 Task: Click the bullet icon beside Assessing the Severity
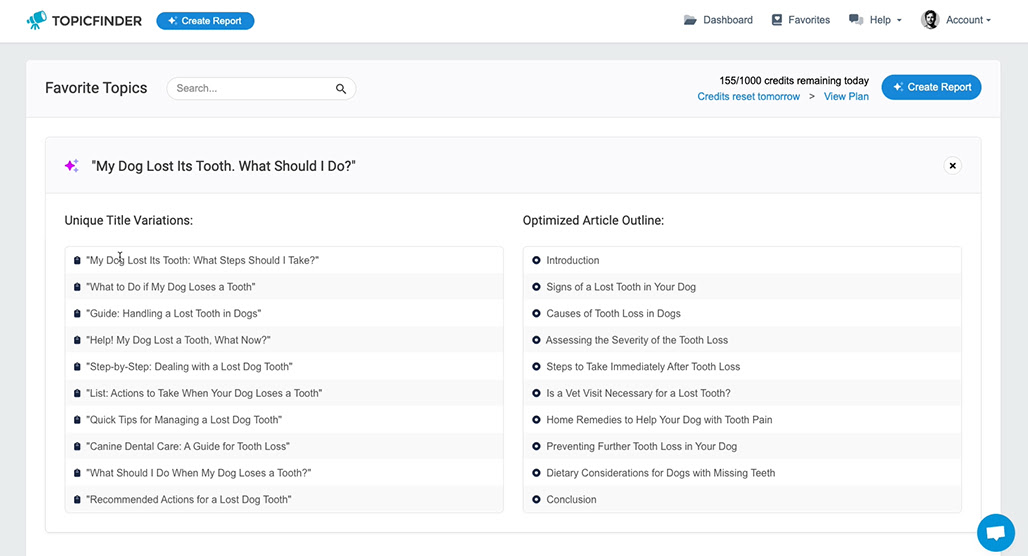pyautogui.click(x=536, y=340)
